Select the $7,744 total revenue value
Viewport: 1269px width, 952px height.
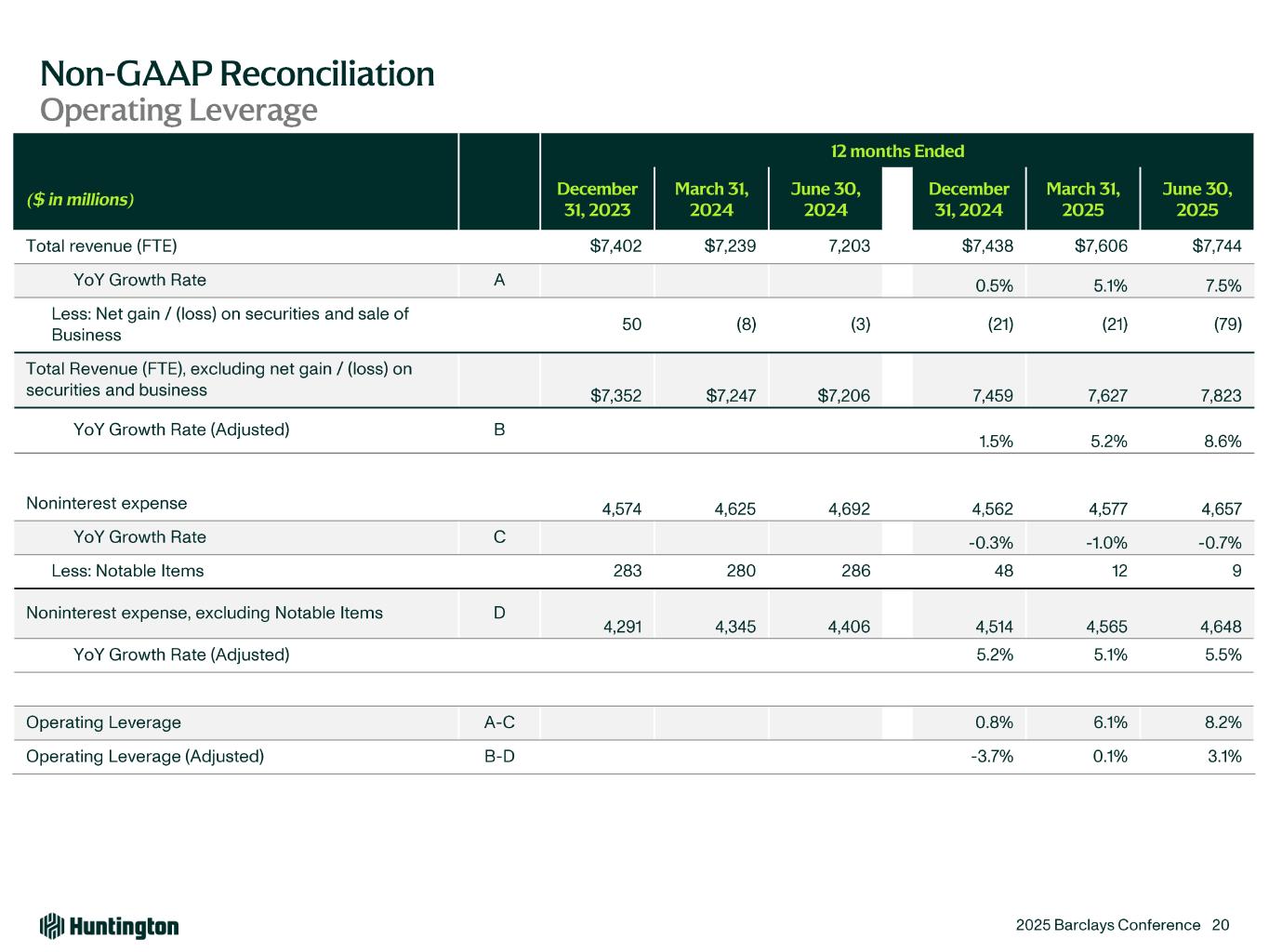(x=1217, y=246)
